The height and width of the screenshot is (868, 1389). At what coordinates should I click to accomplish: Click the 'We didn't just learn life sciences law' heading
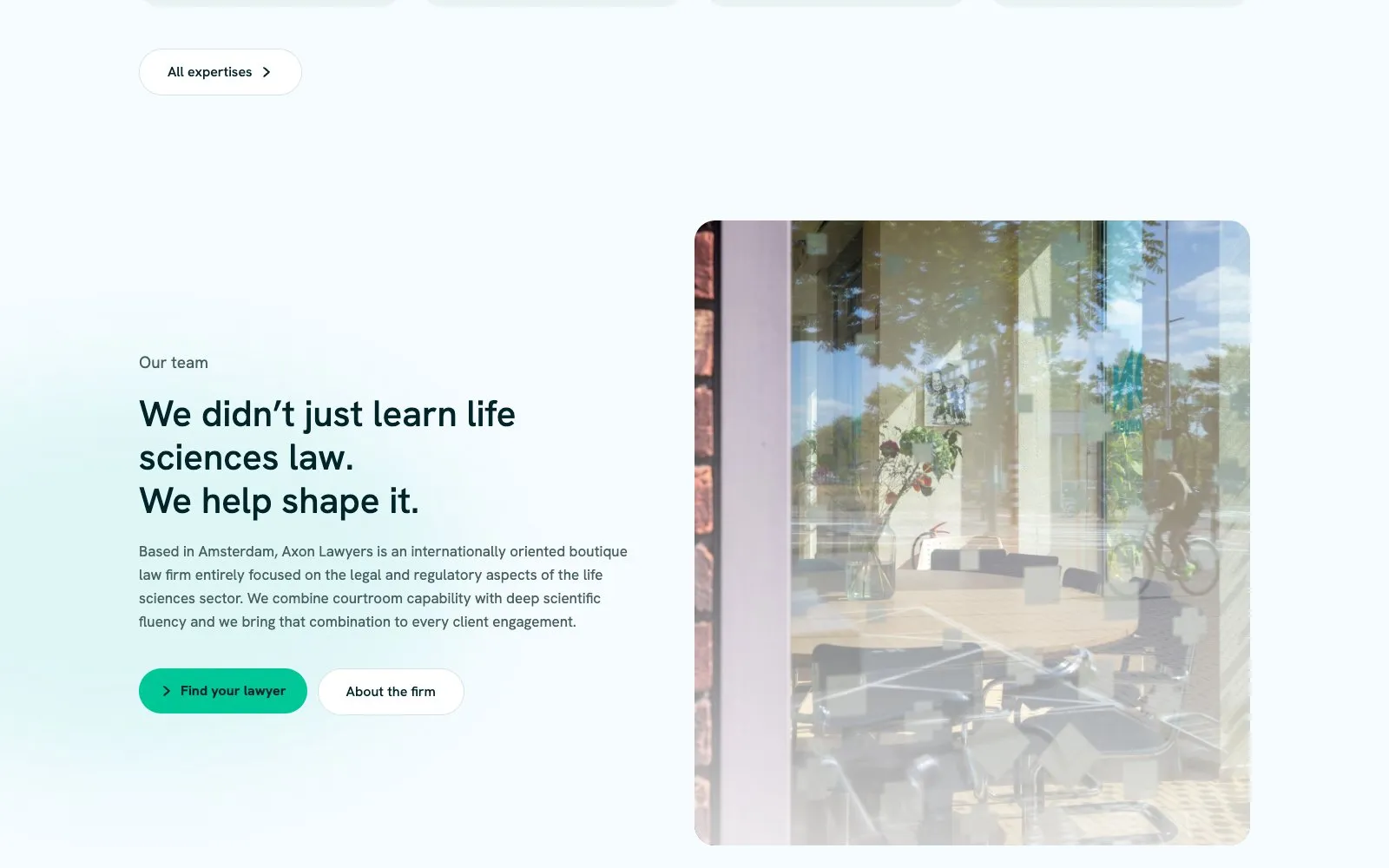(327, 457)
